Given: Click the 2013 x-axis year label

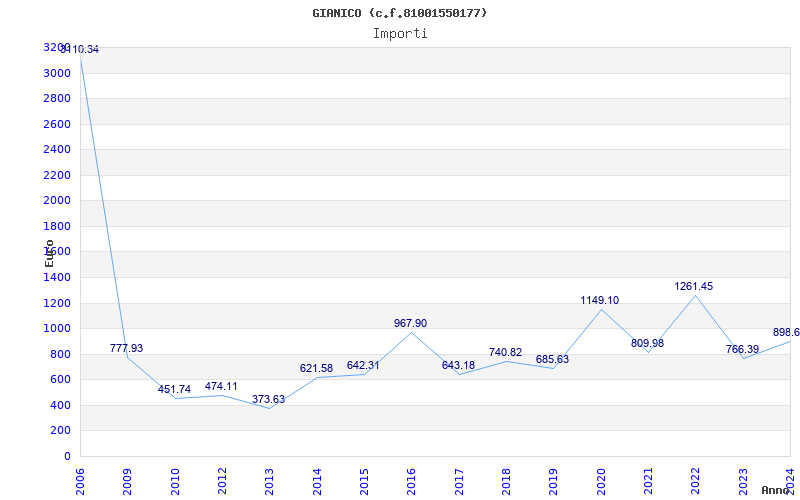Looking at the screenshot, I should click(x=270, y=482).
